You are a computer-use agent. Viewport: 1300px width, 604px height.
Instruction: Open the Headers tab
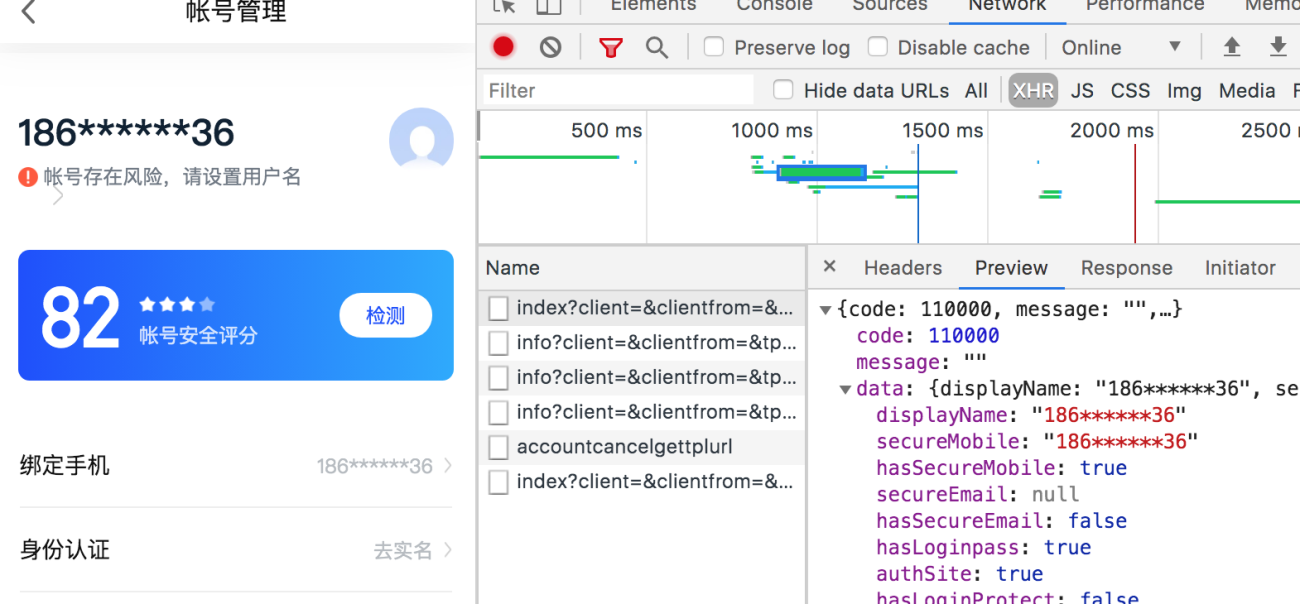[x=903, y=268]
